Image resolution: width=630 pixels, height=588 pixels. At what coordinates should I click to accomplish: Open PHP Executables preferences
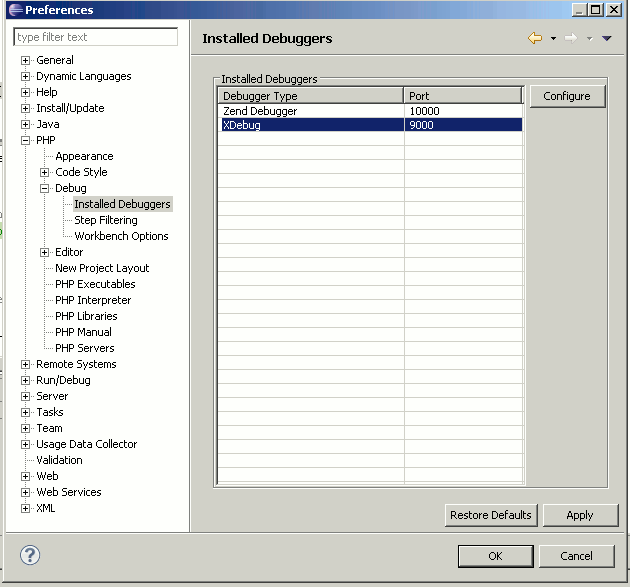tap(95, 284)
